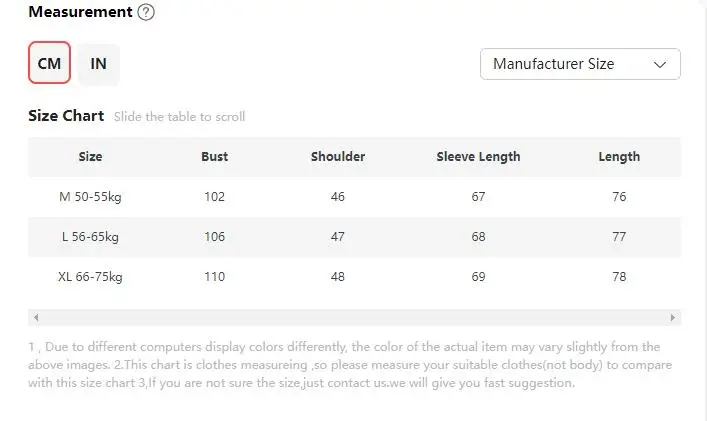Click the bust value 110 cell
Viewport: 707px width, 421px height.
[x=215, y=277]
